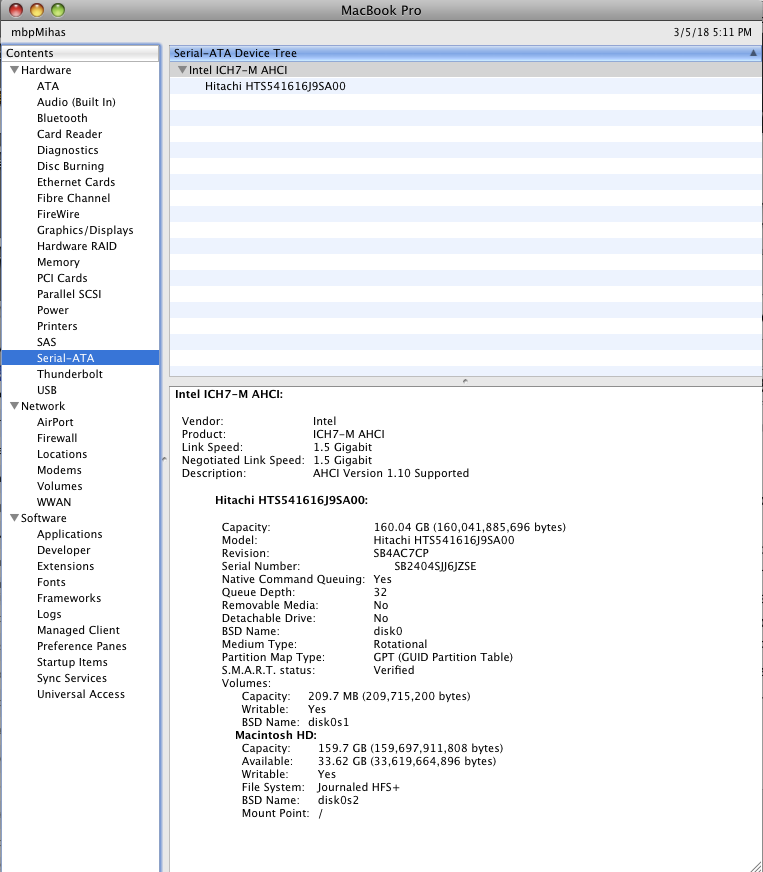The height and width of the screenshot is (872, 763).
Task: Open Printers item
Action: [57, 326]
